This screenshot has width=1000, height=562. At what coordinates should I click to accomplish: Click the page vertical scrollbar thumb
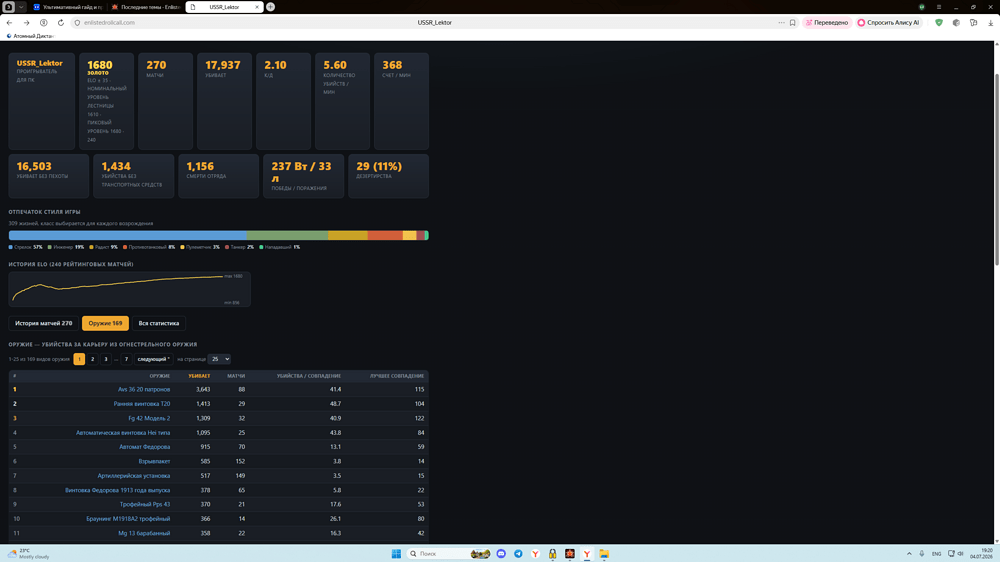click(x=997, y=169)
